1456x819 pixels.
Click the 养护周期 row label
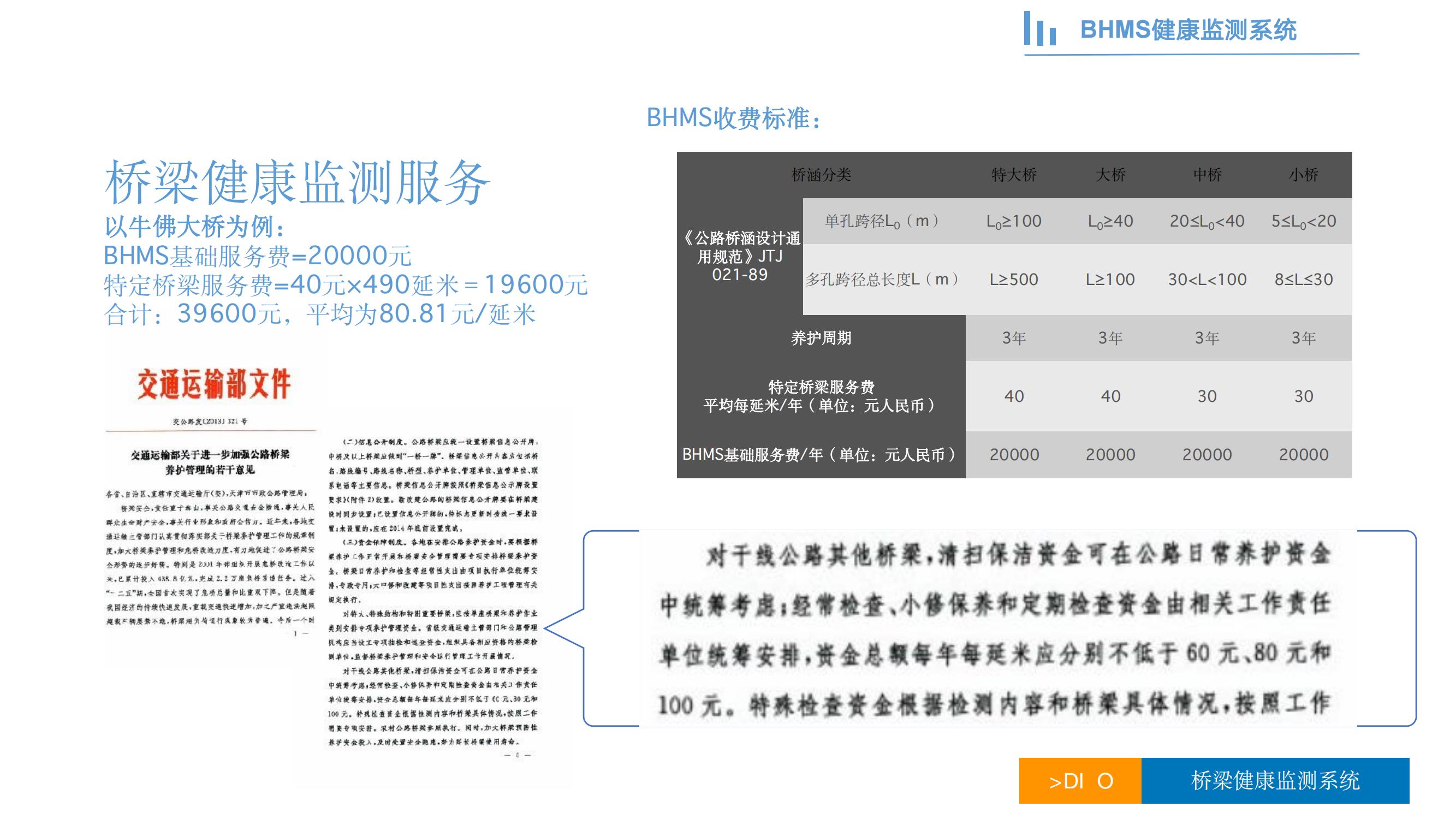point(821,338)
